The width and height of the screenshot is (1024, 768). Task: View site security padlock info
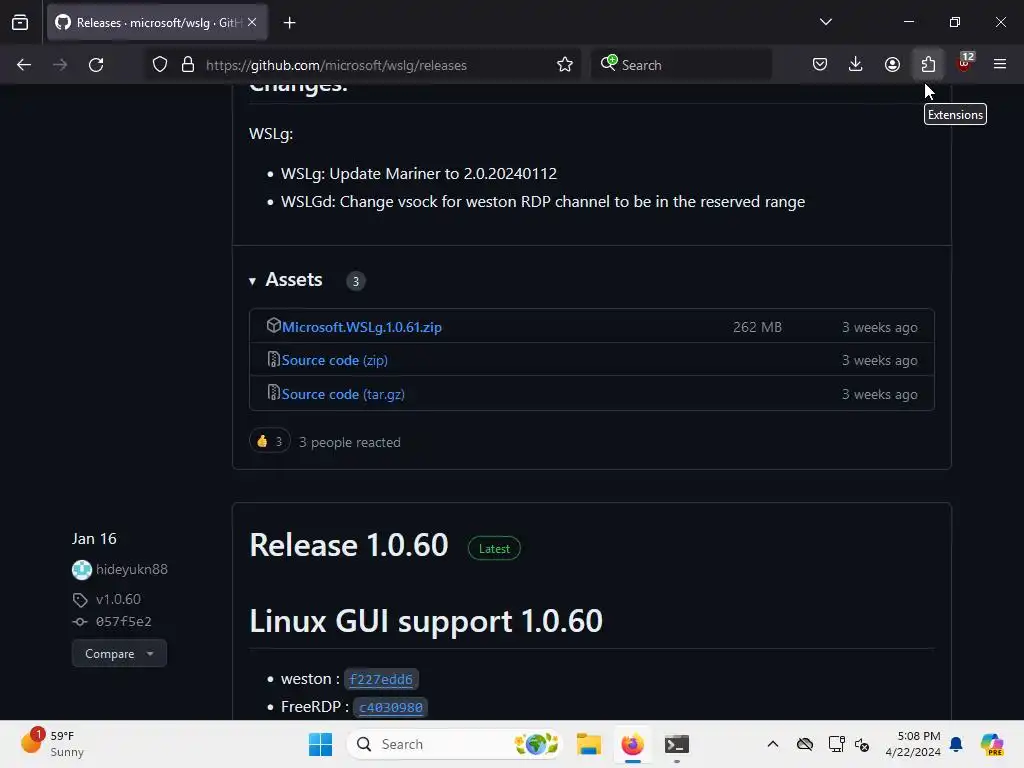pyautogui.click(x=188, y=65)
